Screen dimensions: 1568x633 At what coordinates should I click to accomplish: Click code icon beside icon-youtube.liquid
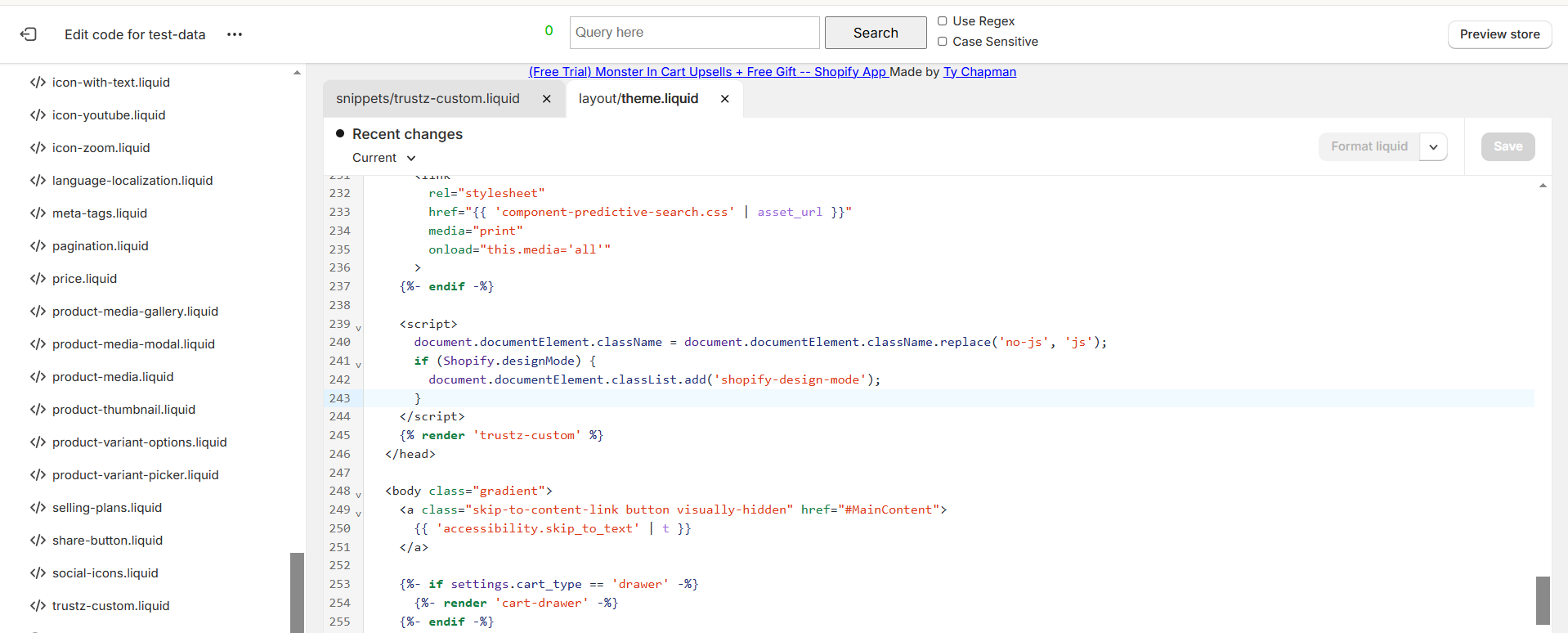[x=38, y=115]
